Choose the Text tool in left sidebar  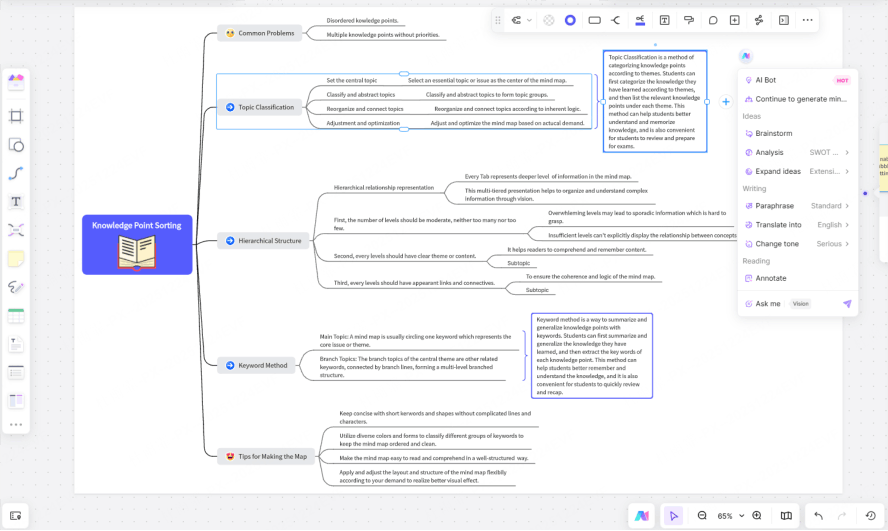16,201
